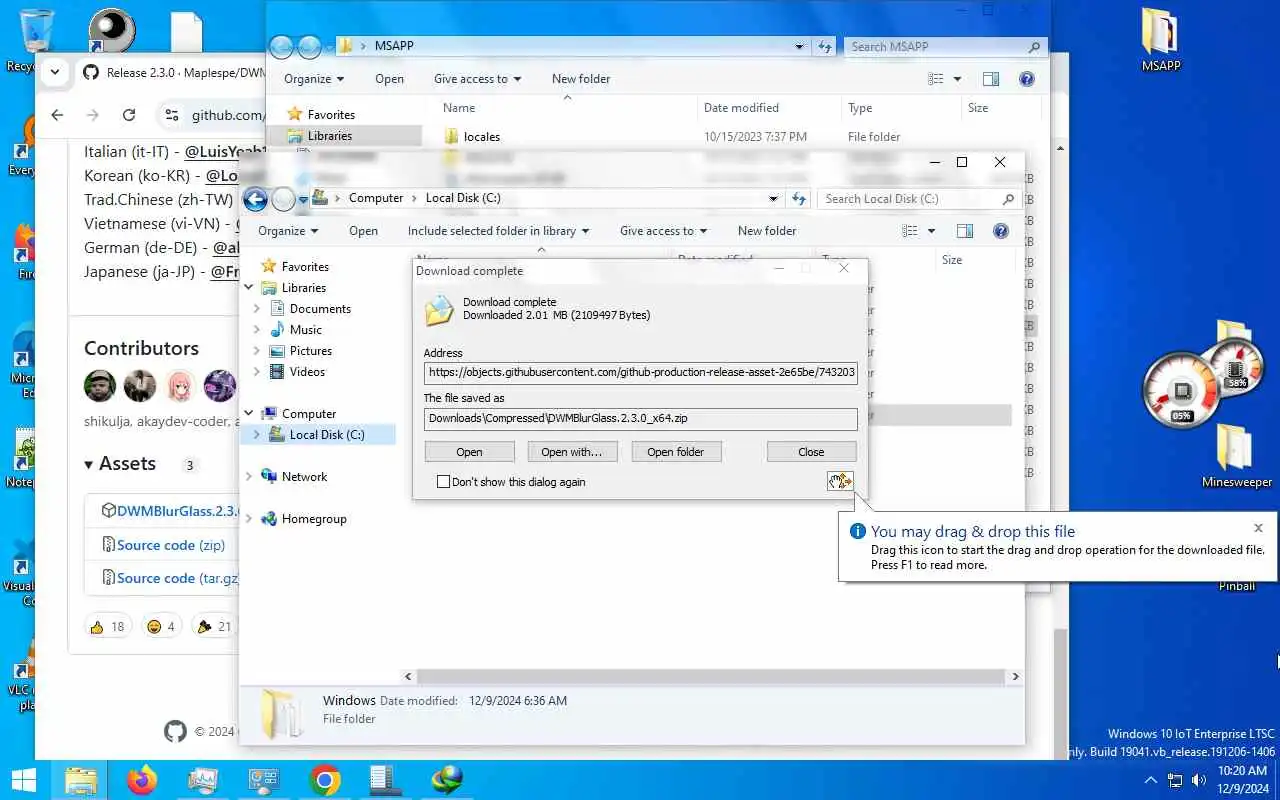Click Computer breadcrumb in Local Disk address bar
Image resolution: width=1280 pixels, height=800 pixels.
pyautogui.click(x=376, y=198)
